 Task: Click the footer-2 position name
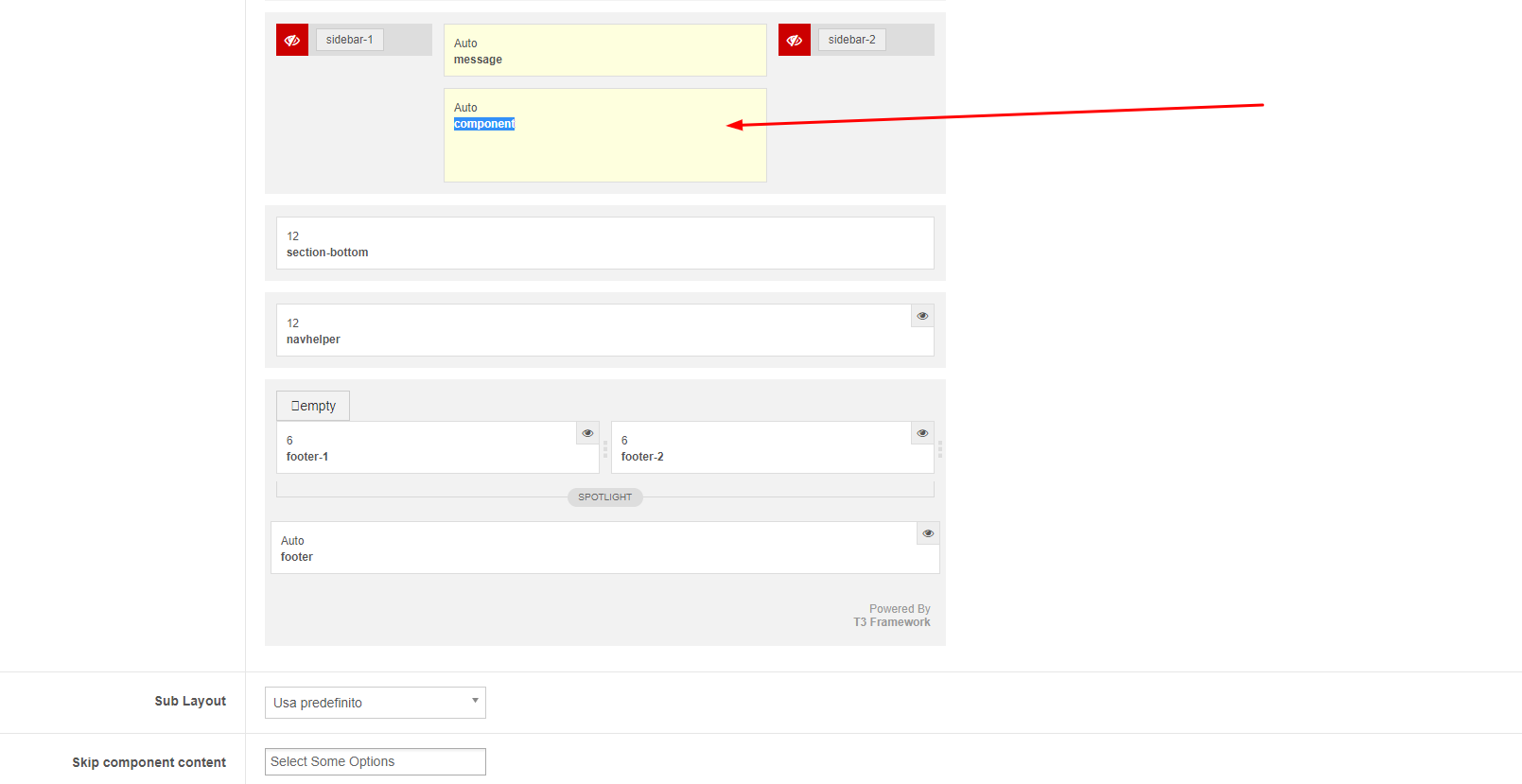642,457
